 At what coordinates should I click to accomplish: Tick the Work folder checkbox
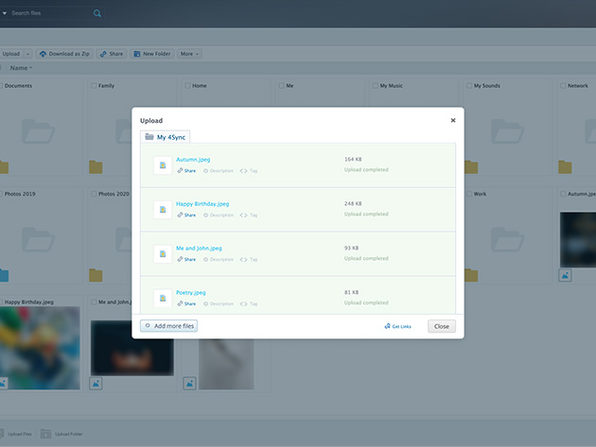pos(469,194)
